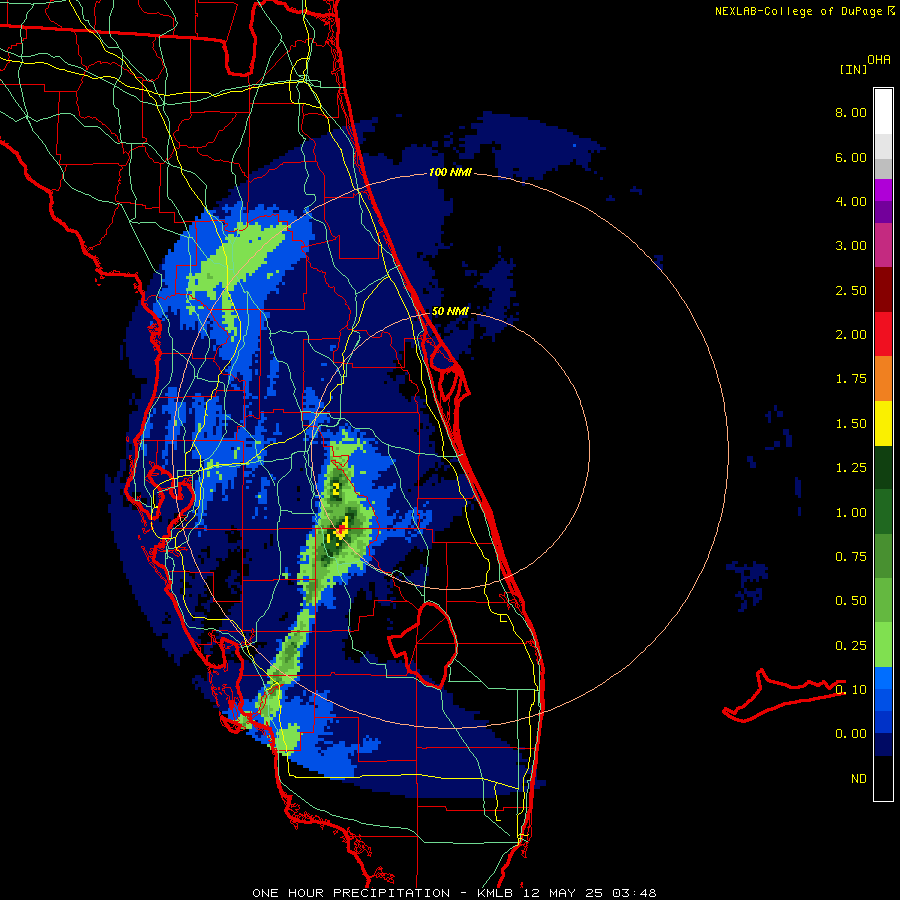Select the 1.25 legend value

(851, 468)
